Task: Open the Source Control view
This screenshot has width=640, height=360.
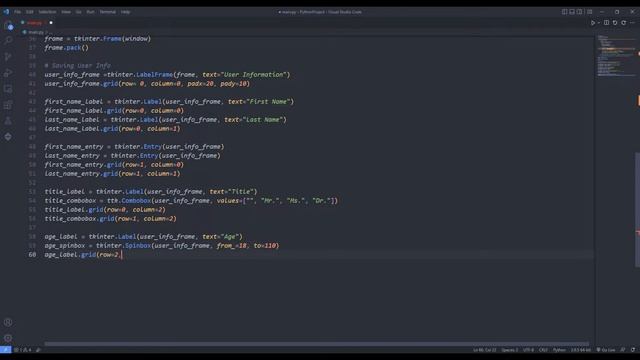Action: click(x=8, y=57)
